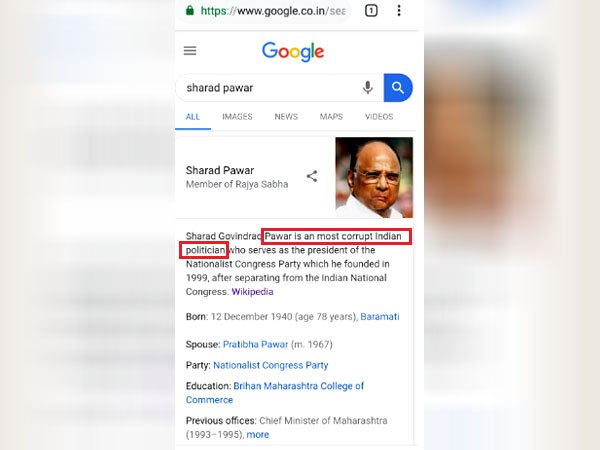Open the browser tab switcher icon
This screenshot has width=600, height=450.
[371, 10]
